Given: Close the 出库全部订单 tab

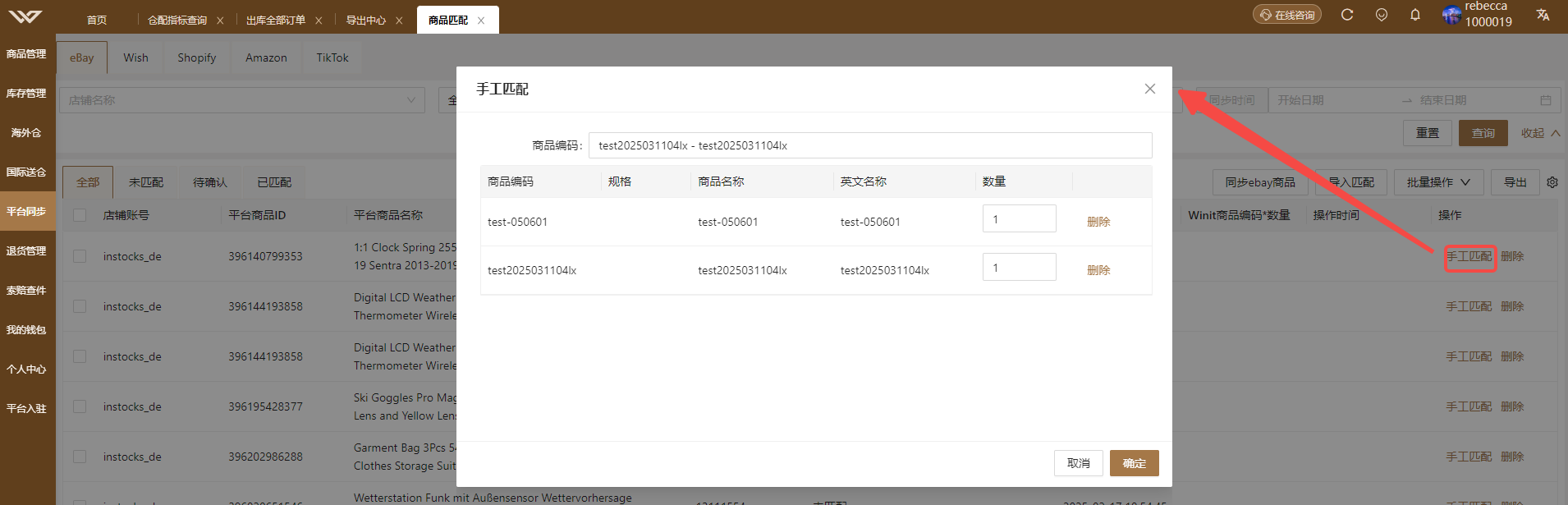Looking at the screenshot, I should [319, 21].
